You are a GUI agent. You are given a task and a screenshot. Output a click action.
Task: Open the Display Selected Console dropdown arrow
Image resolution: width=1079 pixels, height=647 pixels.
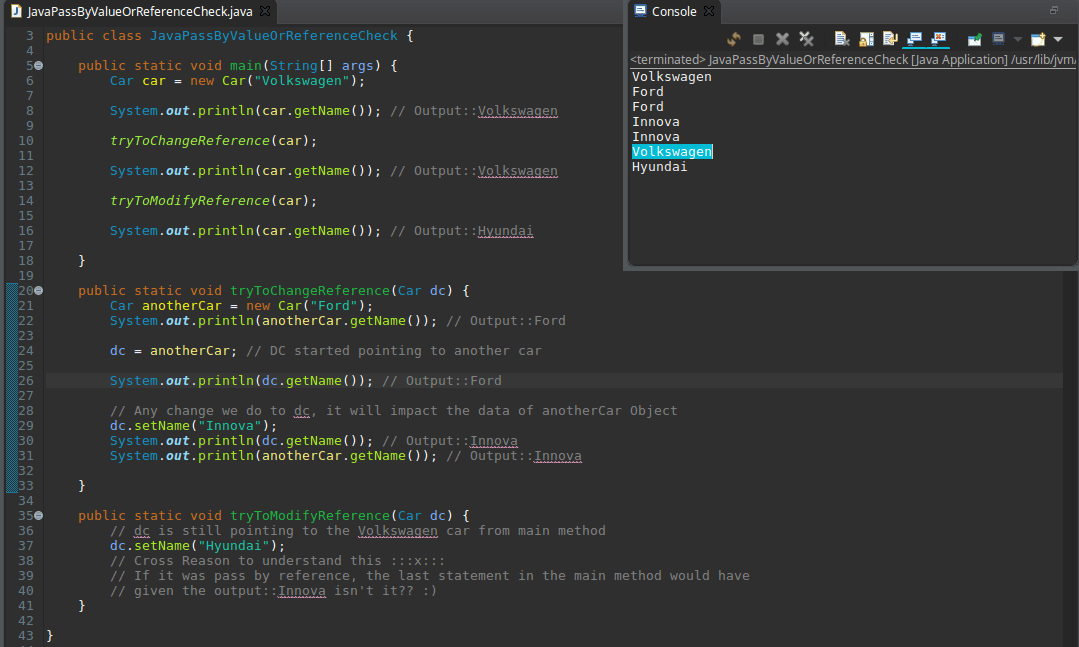(1017, 39)
